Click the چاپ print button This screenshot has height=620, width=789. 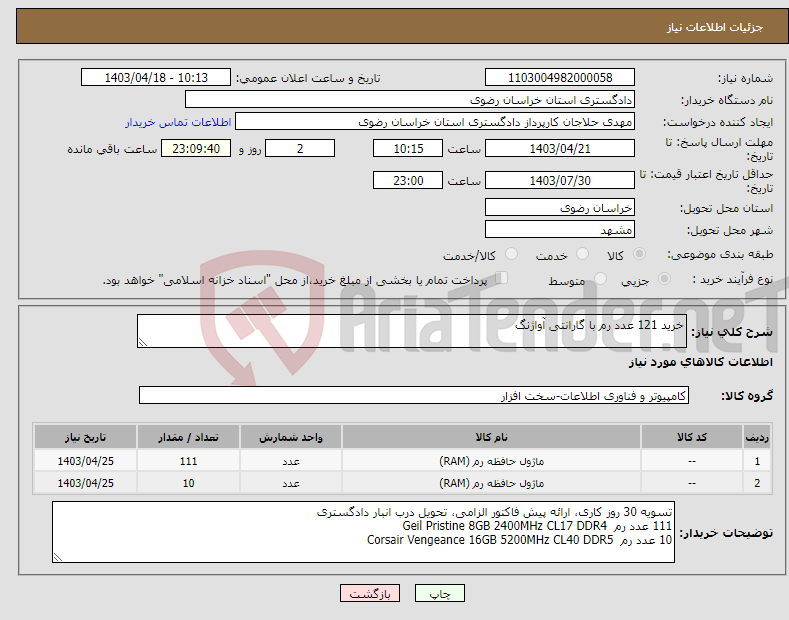point(439,593)
